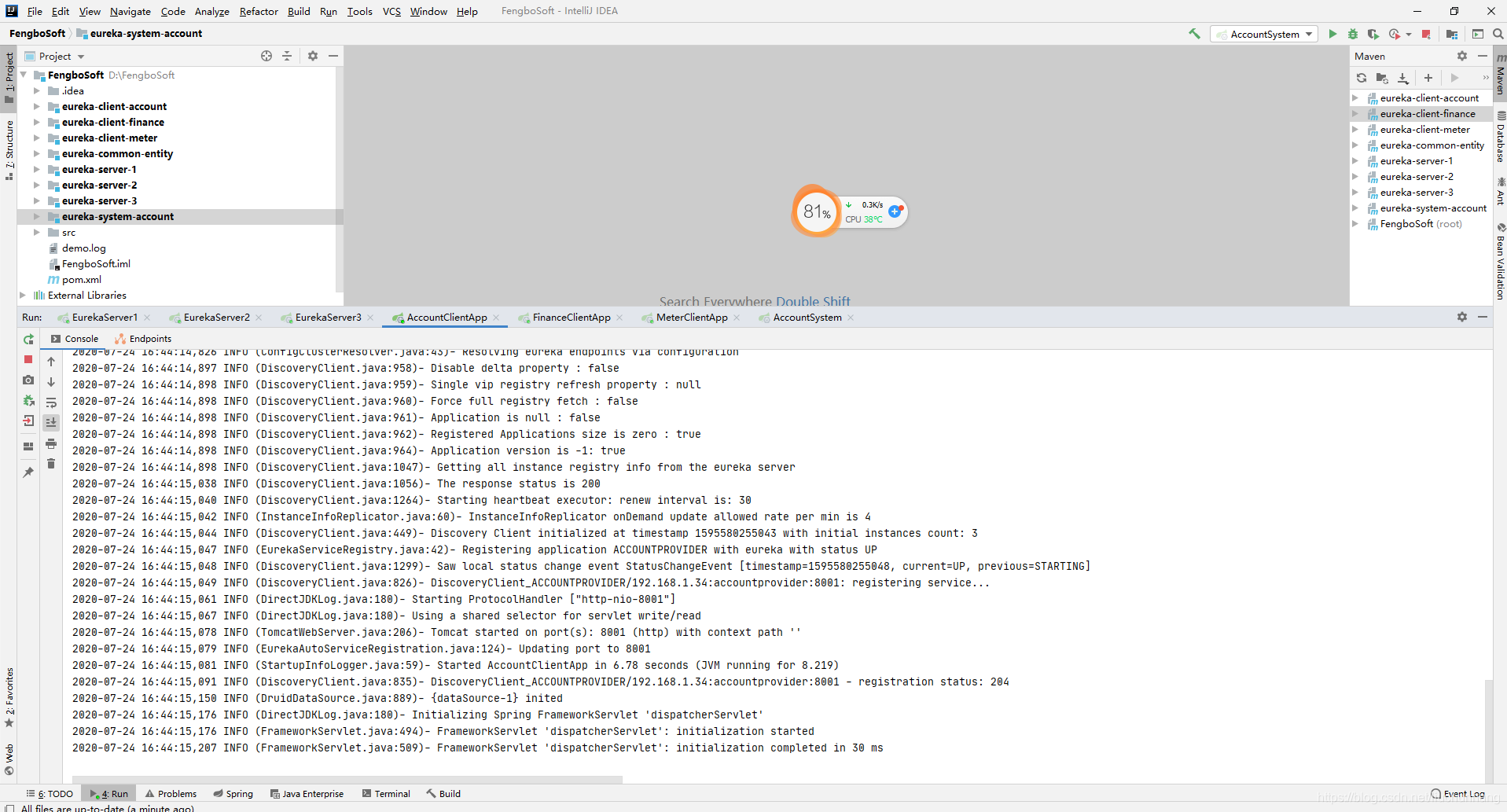Viewport: 1507px width, 812px height.
Task: Open Terminal tool window
Action: tap(386, 794)
